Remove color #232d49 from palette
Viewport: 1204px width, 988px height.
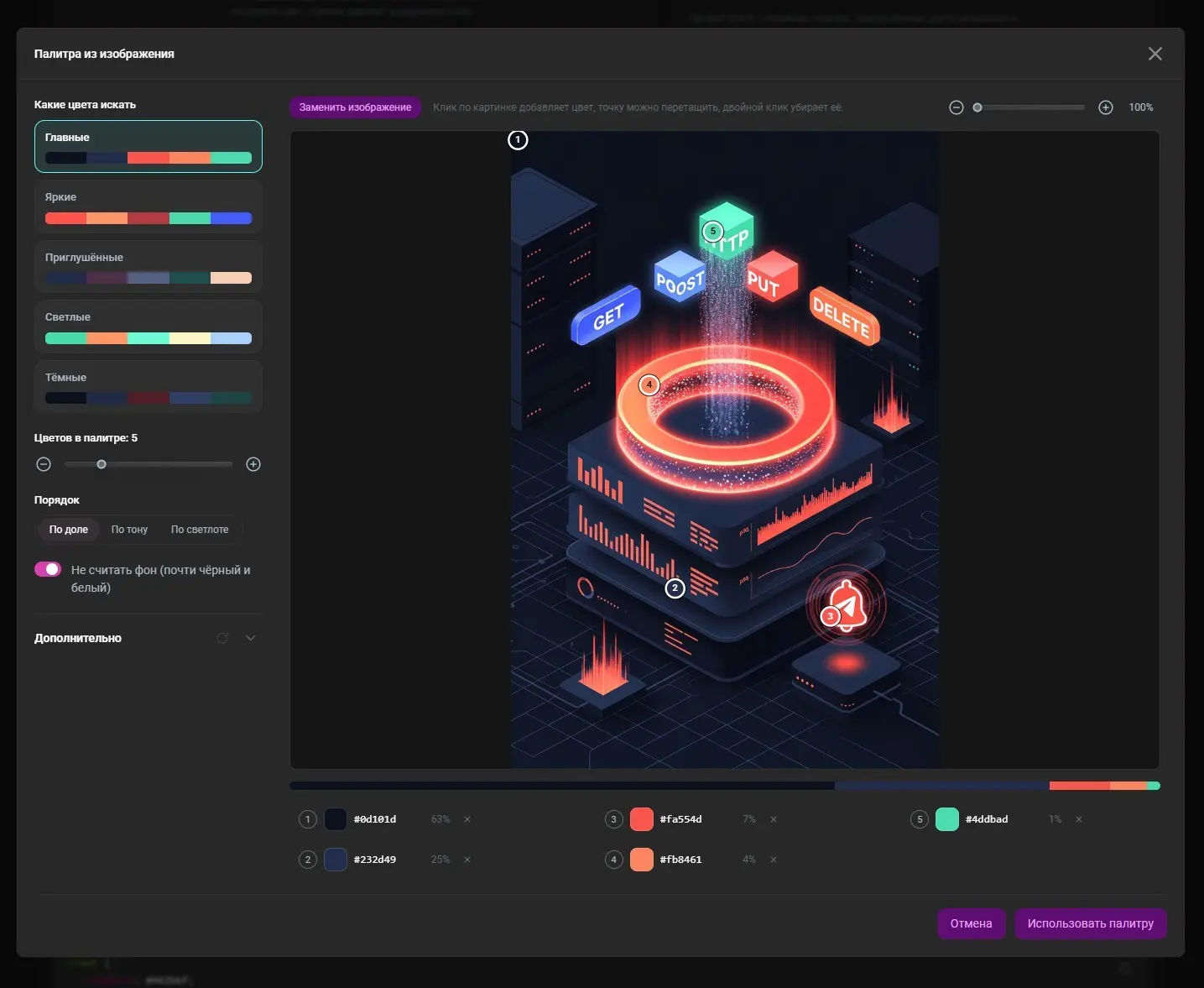click(x=467, y=860)
